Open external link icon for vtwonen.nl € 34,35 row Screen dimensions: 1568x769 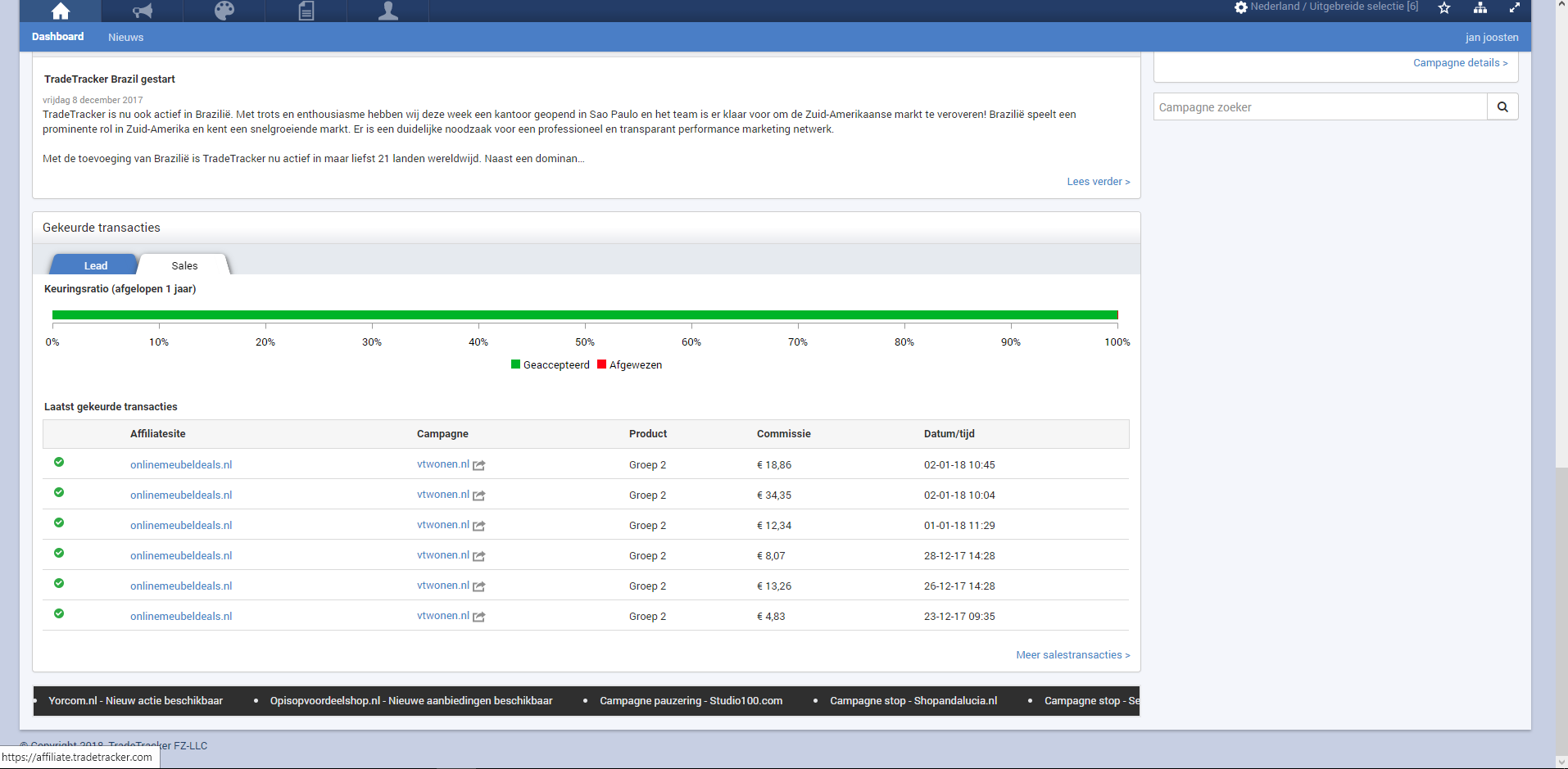[x=479, y=495]
